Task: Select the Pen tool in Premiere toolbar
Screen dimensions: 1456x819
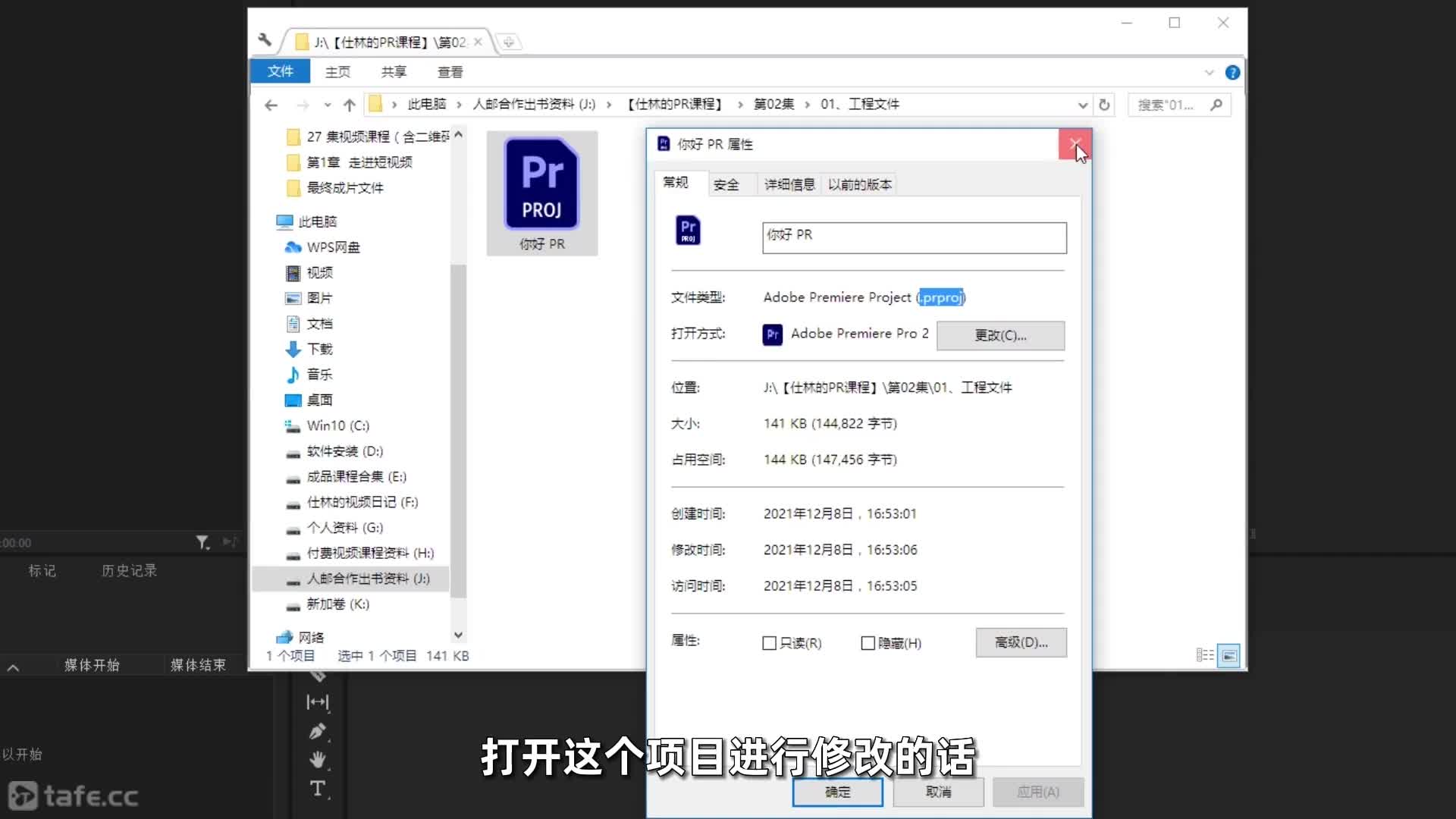Action: 317,732
